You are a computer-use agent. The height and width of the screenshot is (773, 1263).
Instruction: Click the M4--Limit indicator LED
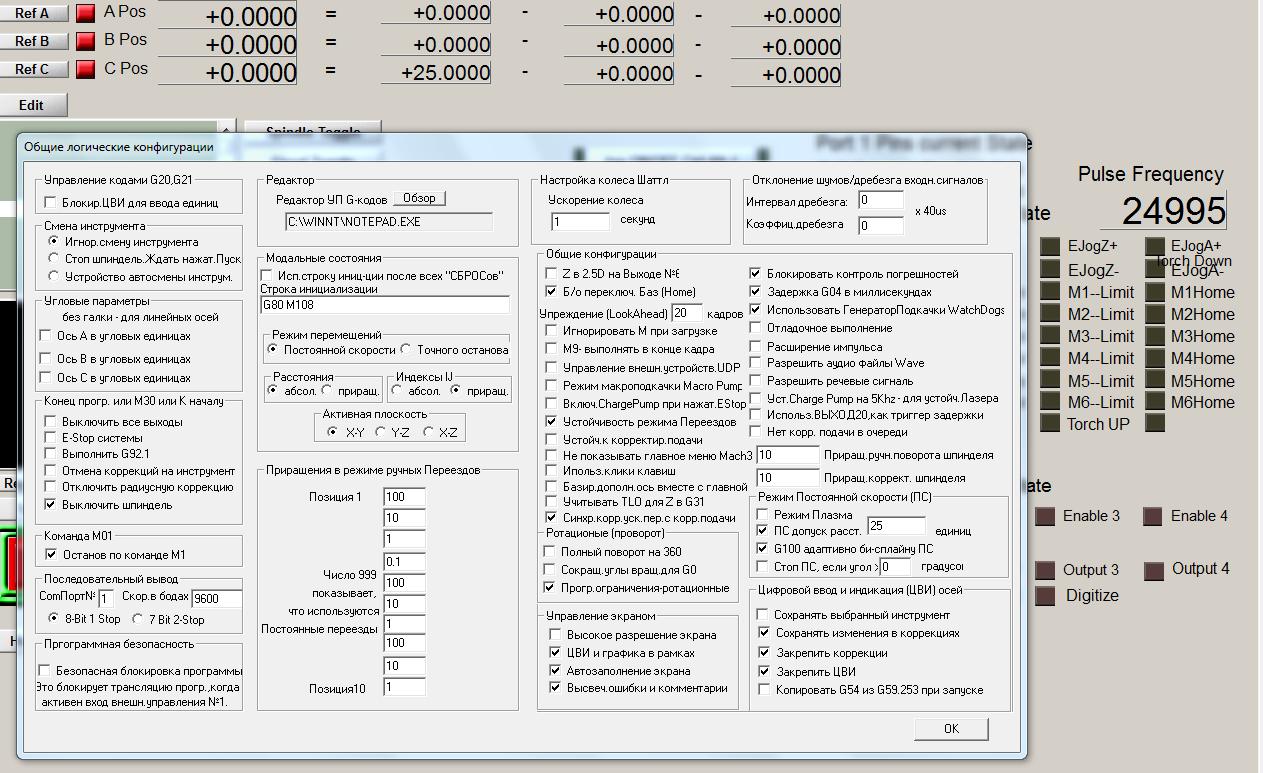pyautogui.click(x=1049, y=358)
